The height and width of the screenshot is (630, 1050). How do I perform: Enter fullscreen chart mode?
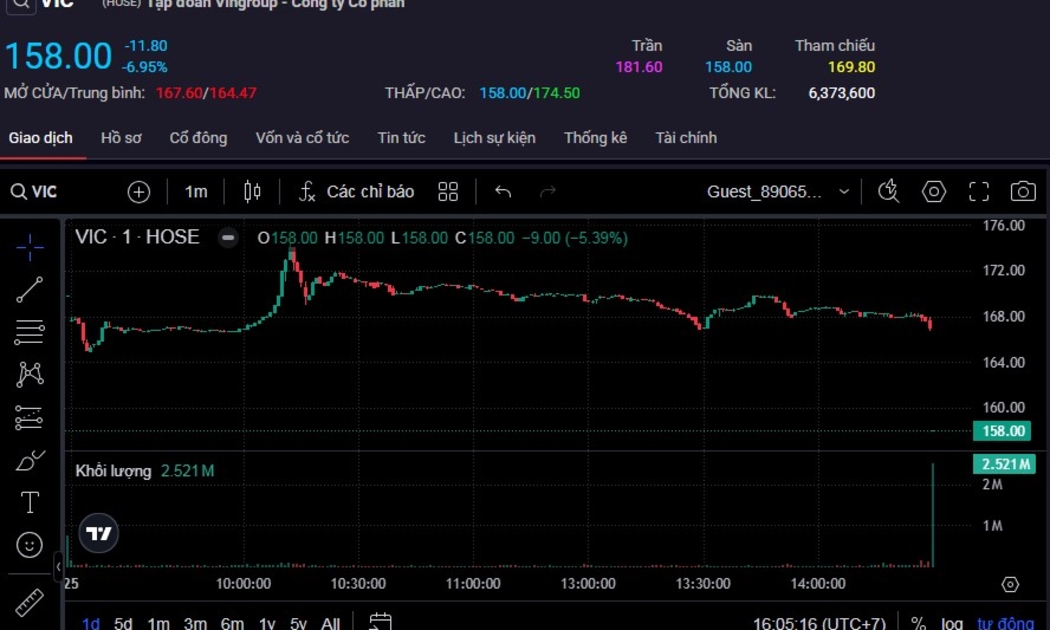[979, 192]
